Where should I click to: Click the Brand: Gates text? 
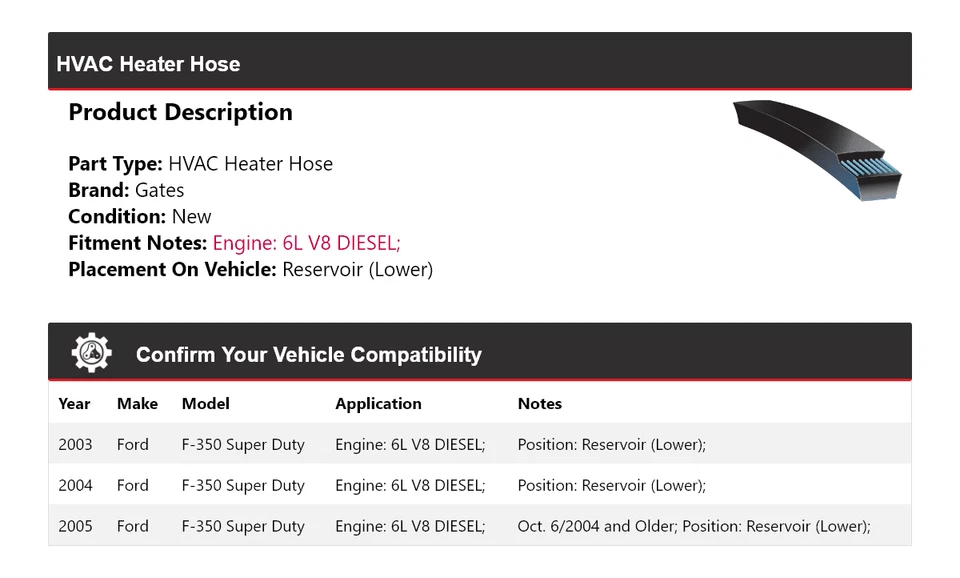pos(126,190)
